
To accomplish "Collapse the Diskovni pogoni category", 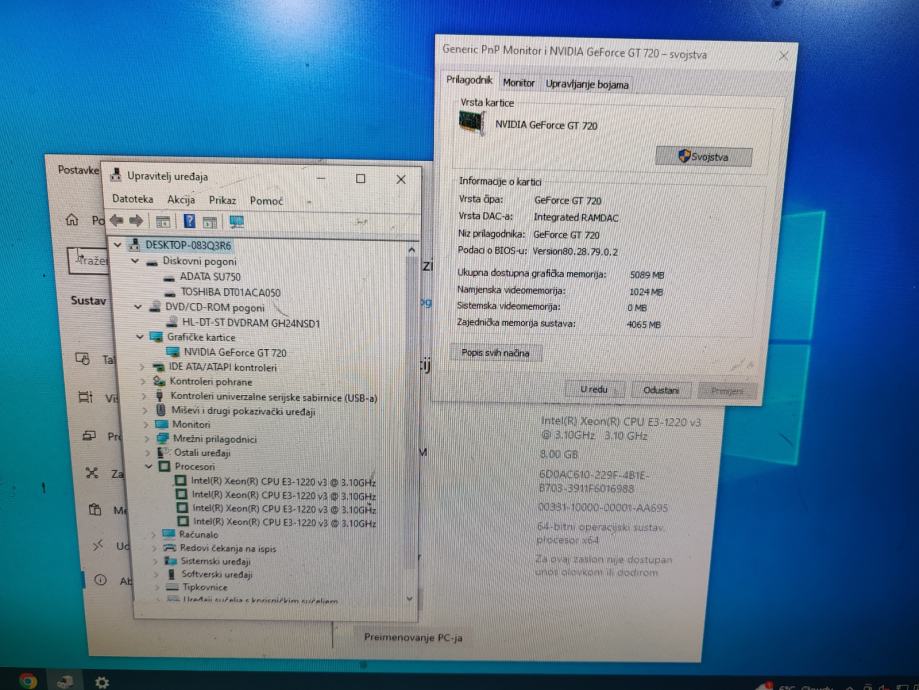I will pos(135,261).
